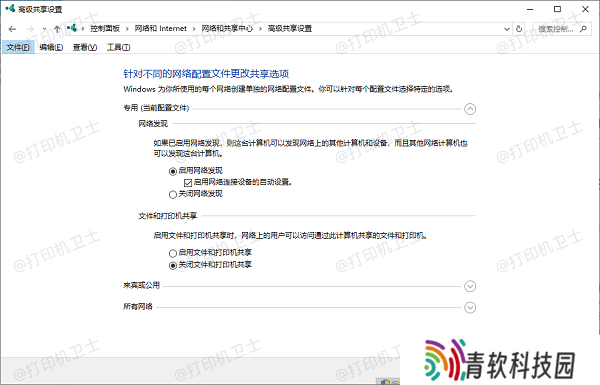Screen dimensions: 600x385
Task: Expand the 来宾或公用 section
Action: 470,286
